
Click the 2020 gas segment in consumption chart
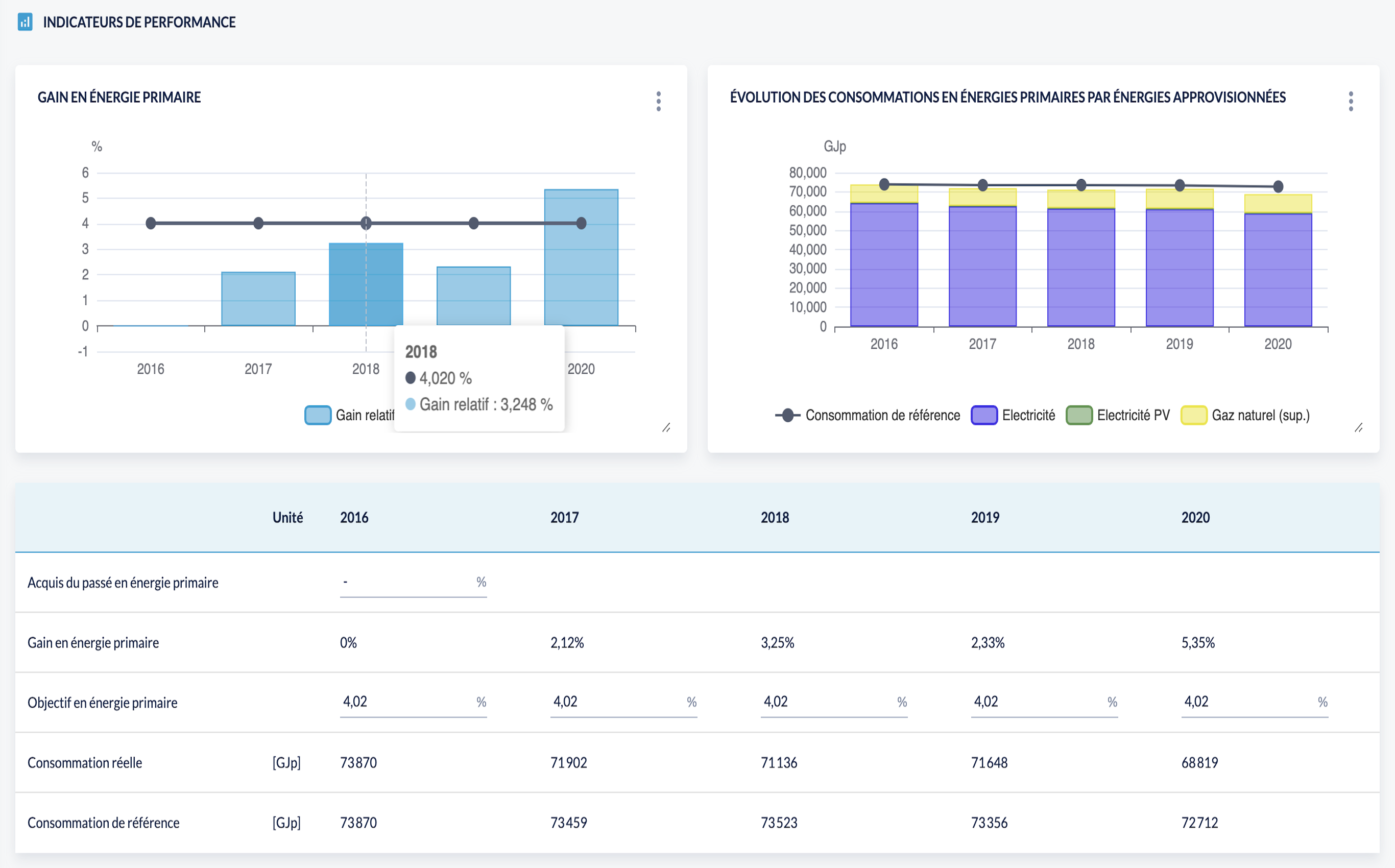pyautogui.click(x=1278, y=204)
